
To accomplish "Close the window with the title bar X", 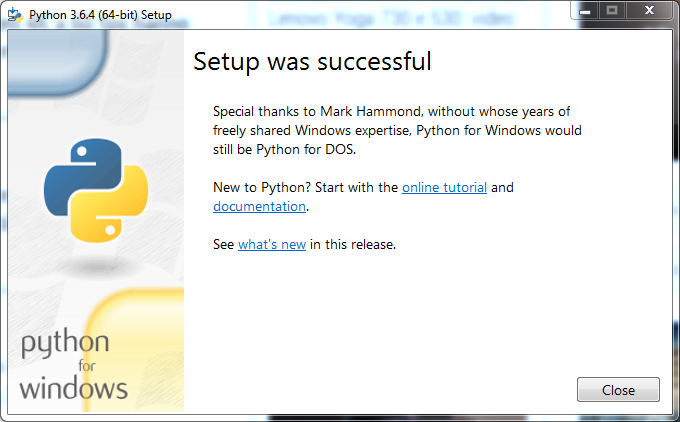I will pos(649,10).
